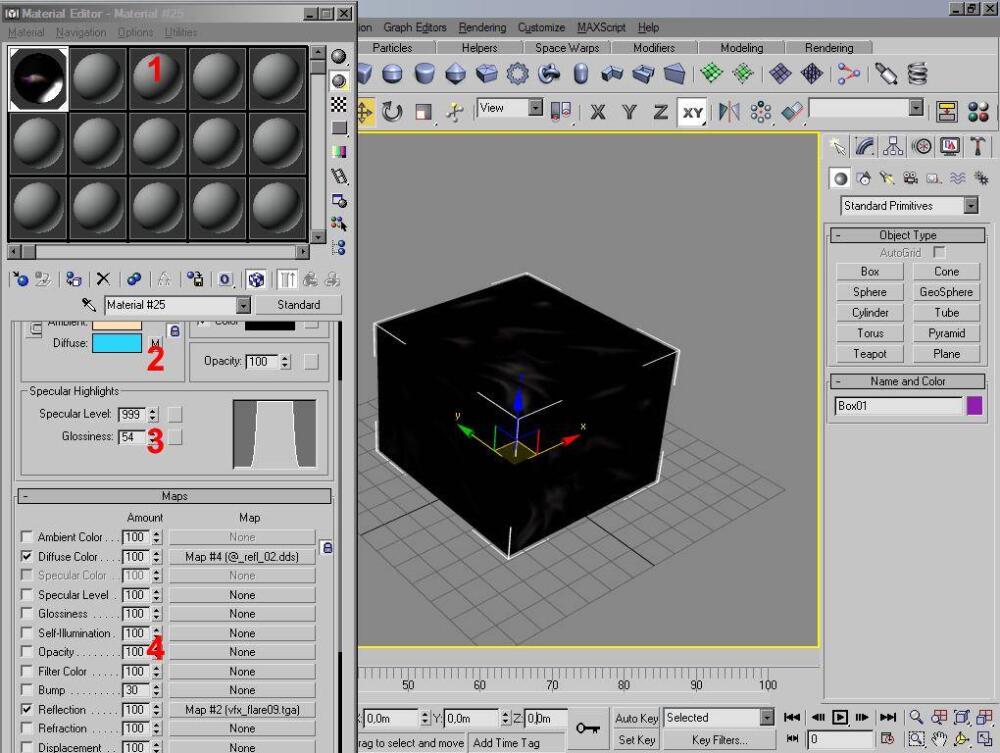Open the Modify command panel tab
The image size is (1000, 753).
(864, 147)
